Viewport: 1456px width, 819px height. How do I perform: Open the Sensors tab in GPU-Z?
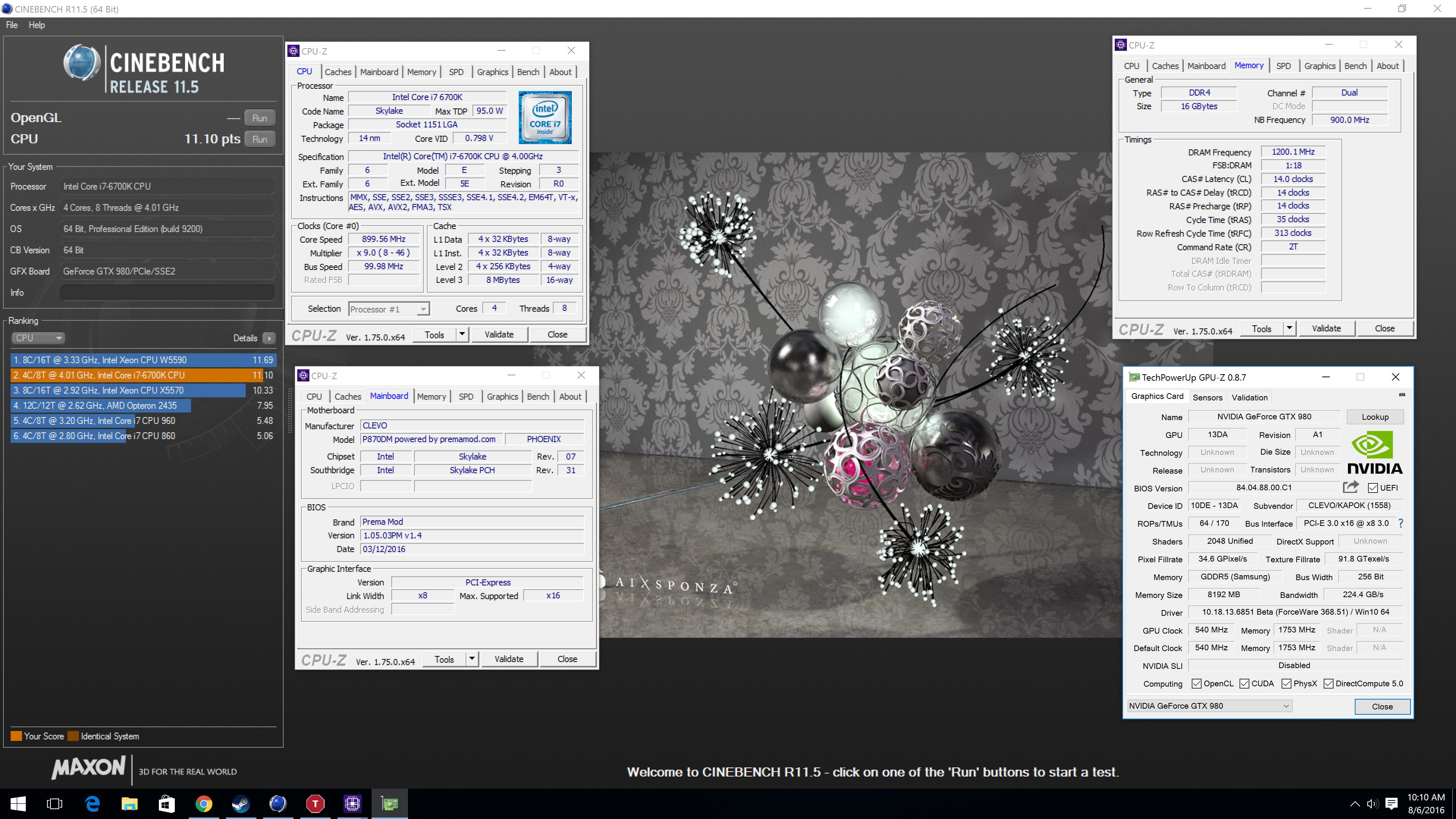1207,397
